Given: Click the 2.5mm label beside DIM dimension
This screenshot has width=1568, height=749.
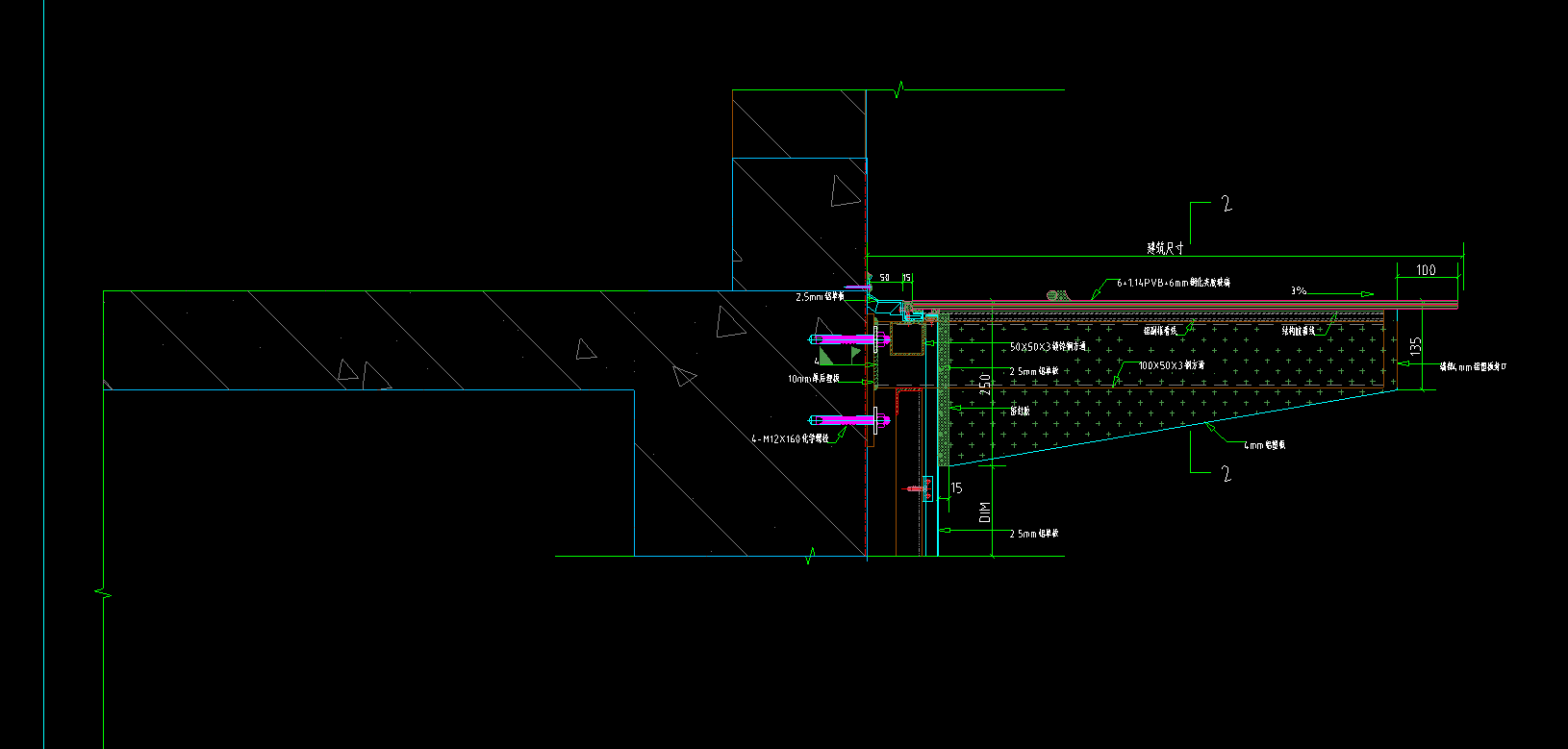Looking at the screenshot, I should pos(1034,533).
